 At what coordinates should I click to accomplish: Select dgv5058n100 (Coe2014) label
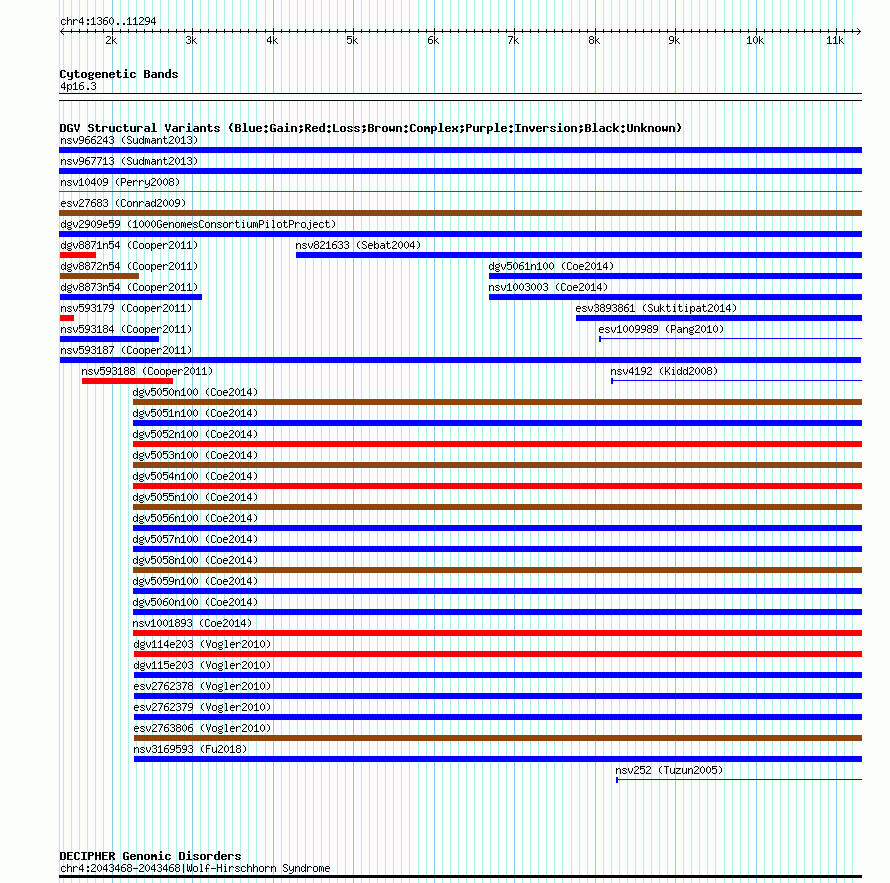[x=195, y=560]
